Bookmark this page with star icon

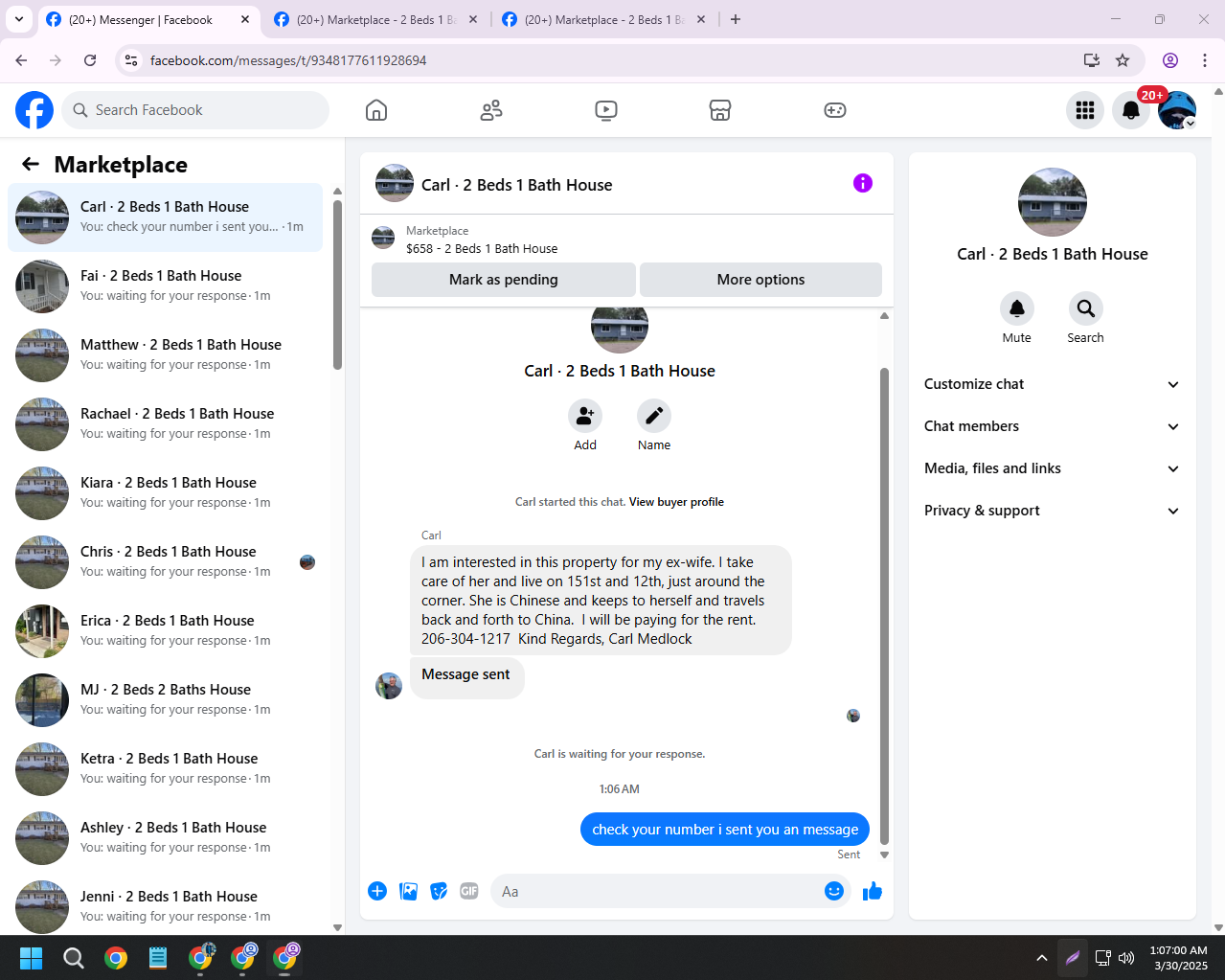[x=1123, y=60]
